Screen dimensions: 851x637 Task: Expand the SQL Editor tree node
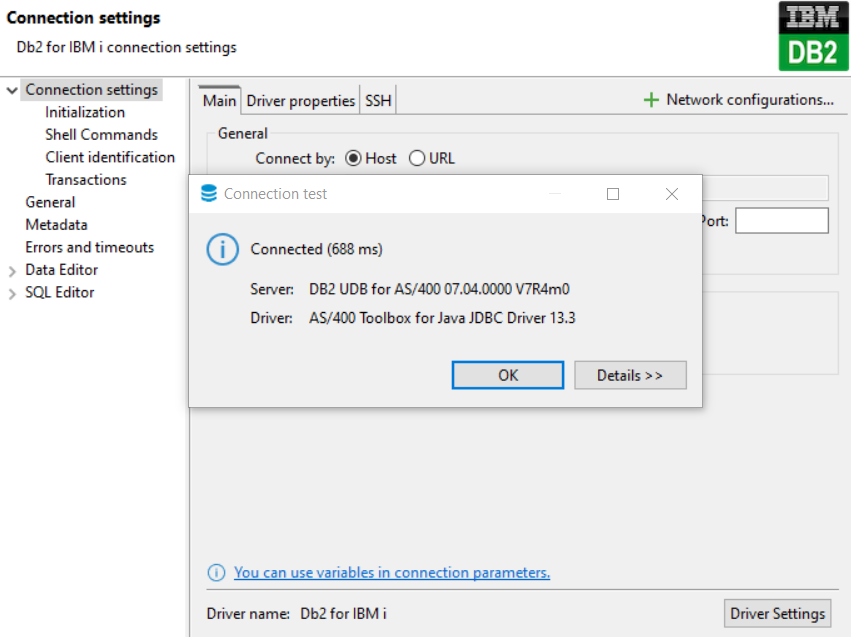(x=12, y=294)
